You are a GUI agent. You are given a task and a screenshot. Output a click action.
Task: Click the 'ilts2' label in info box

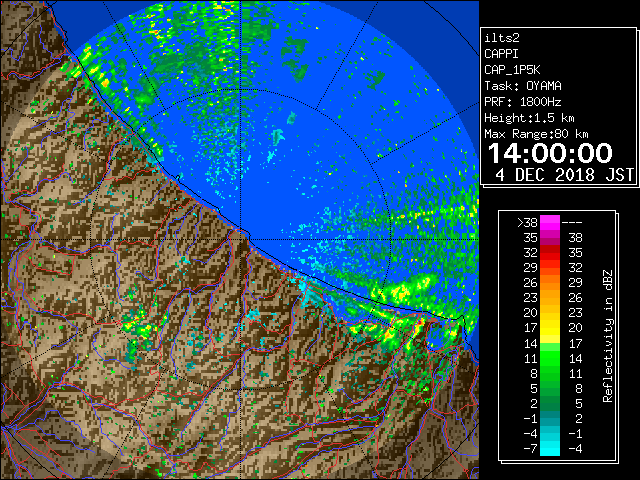[x=502, y=38]
